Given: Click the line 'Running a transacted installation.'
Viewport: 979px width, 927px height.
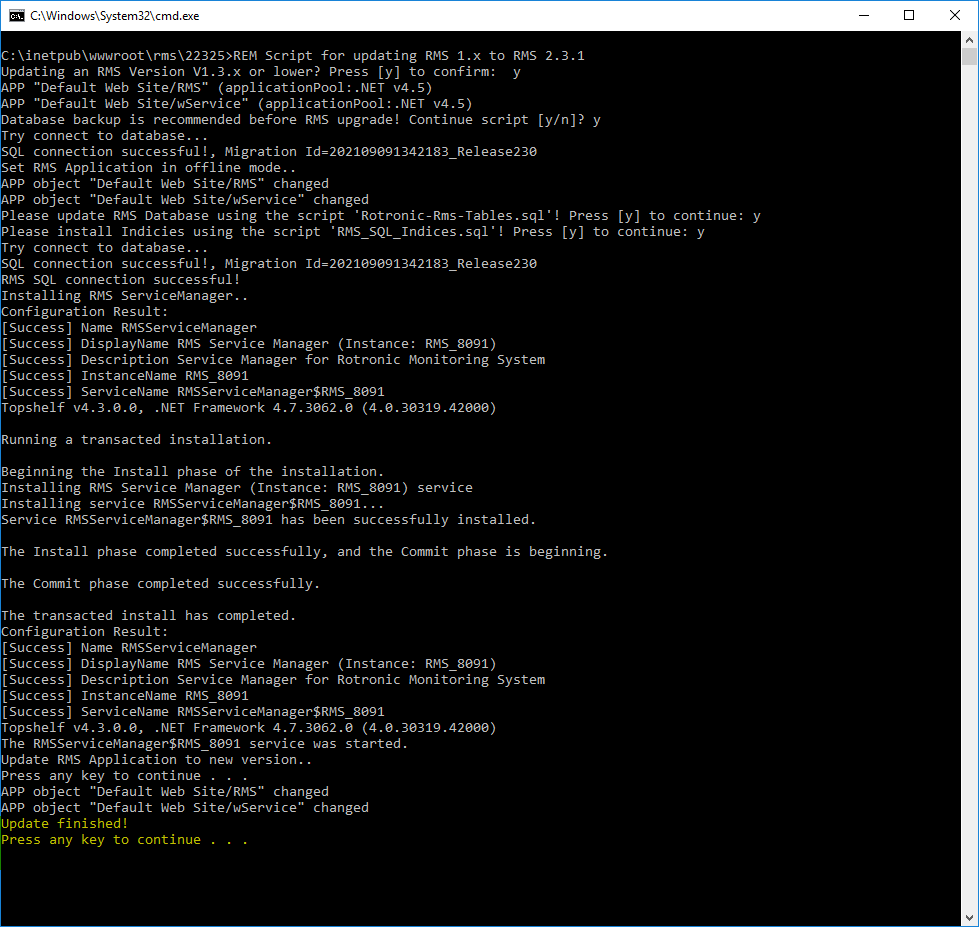Looking at the screenshot, I should point(136,439).
